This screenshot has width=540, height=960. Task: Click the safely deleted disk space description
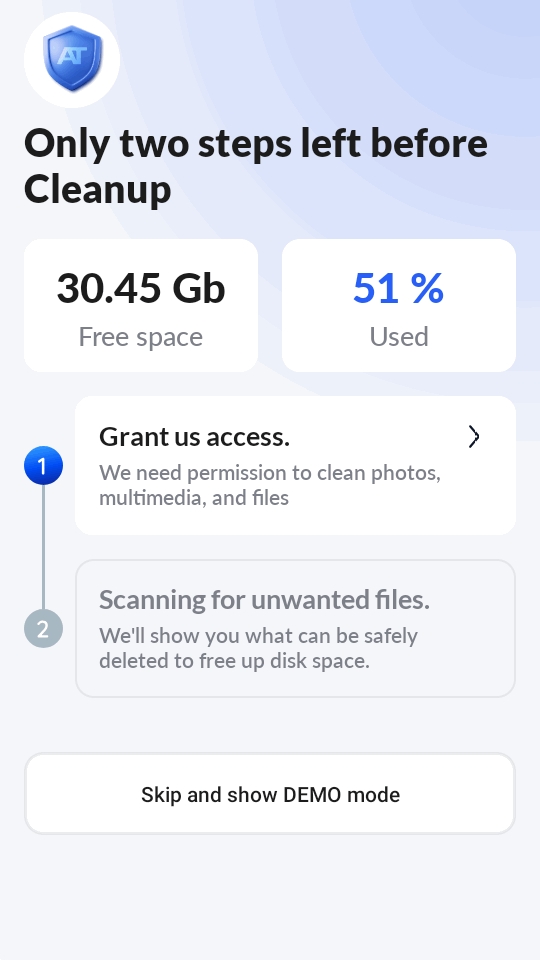coord(258,648)
